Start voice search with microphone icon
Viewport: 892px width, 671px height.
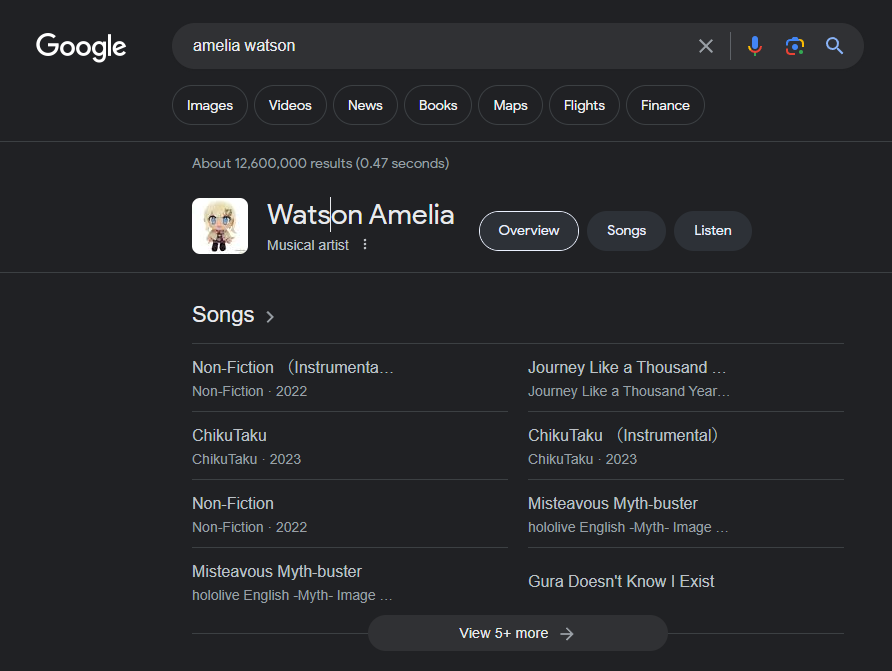click(755, 46)
